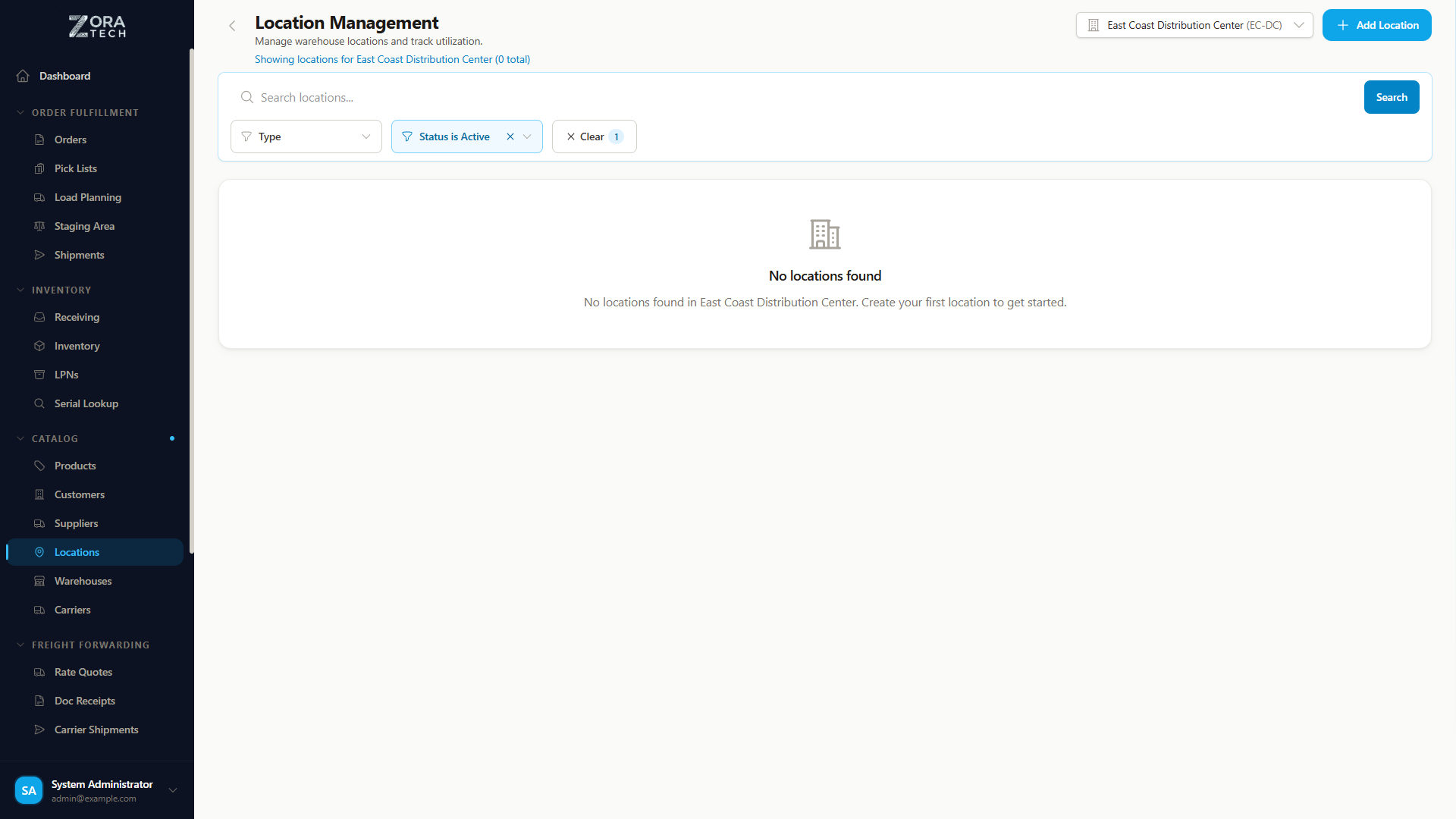Screen dimensions: 1456x819
Task: Click the Add Location button
Action: tap(1376, 25)
